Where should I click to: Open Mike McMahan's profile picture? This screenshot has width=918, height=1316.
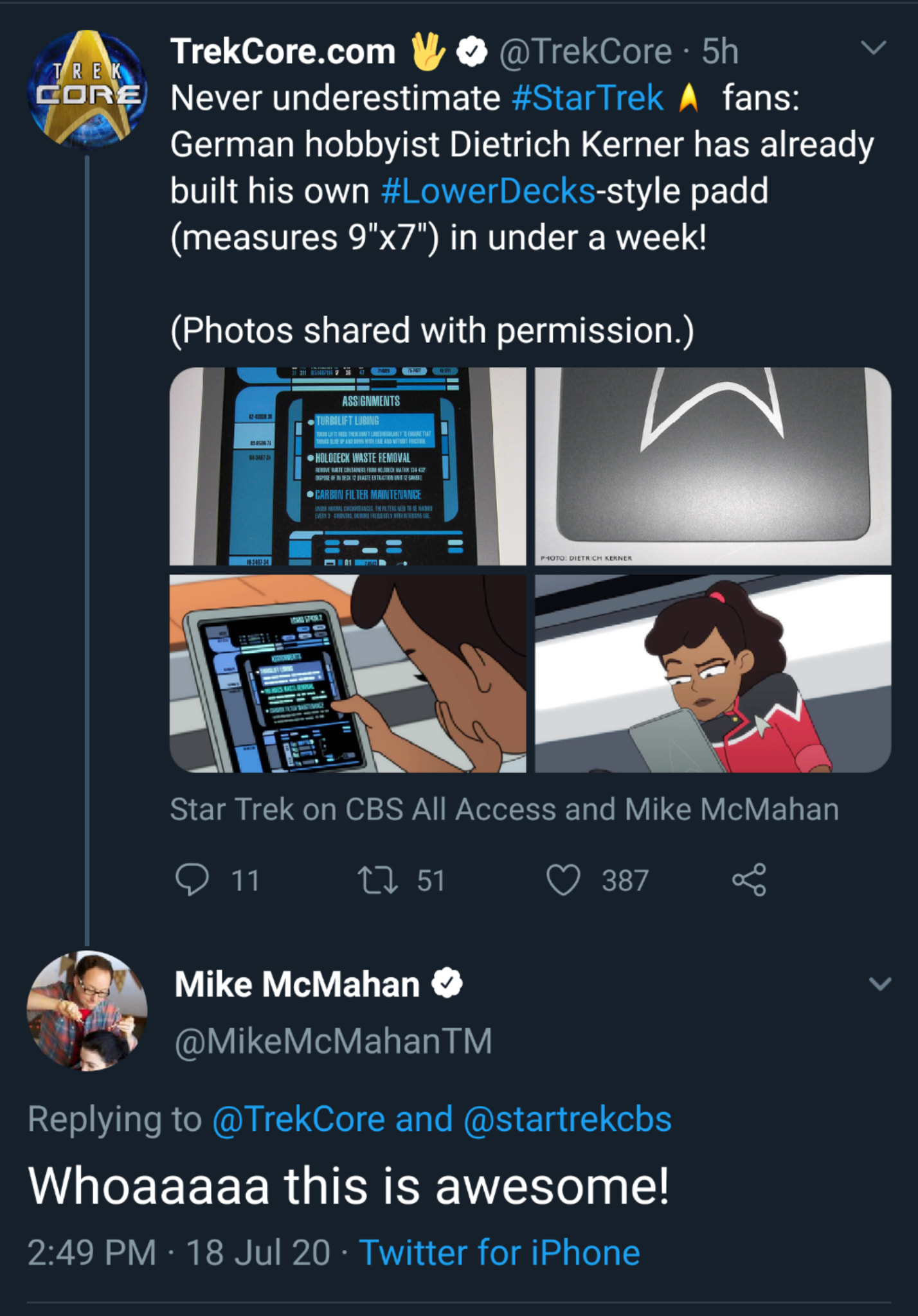pyautogui.click(x=87, y=1011)
